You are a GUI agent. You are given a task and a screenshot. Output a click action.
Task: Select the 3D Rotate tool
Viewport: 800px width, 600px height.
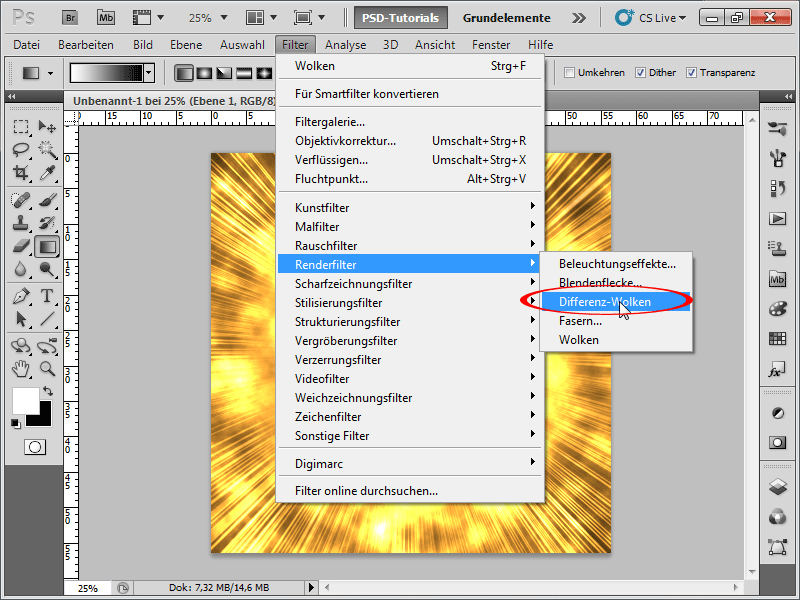[21, 346]
